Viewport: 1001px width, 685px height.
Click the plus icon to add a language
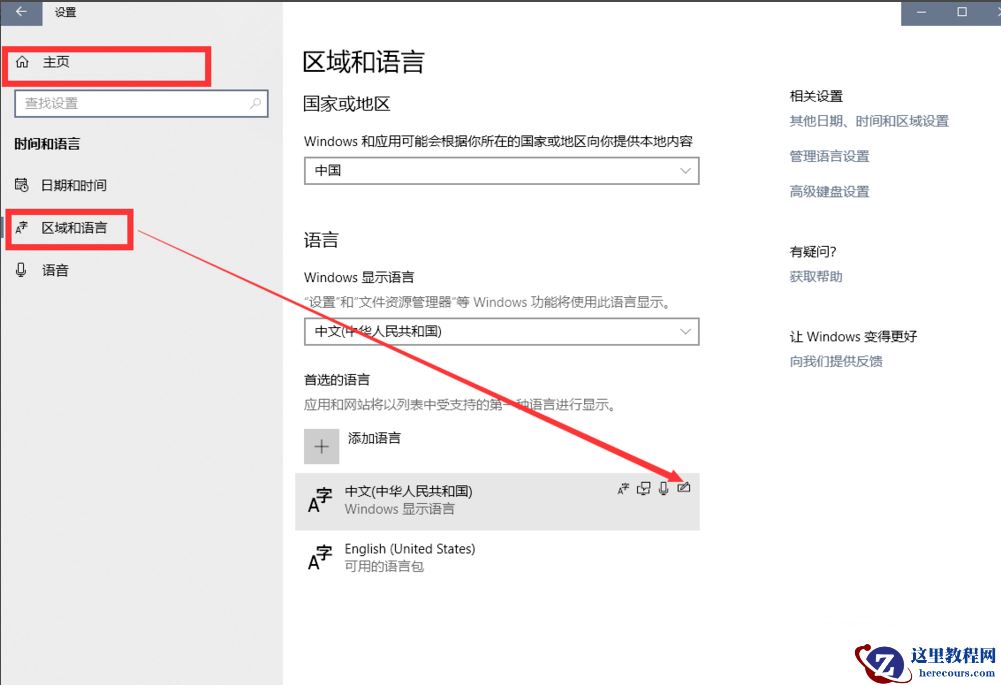point(320,445)
